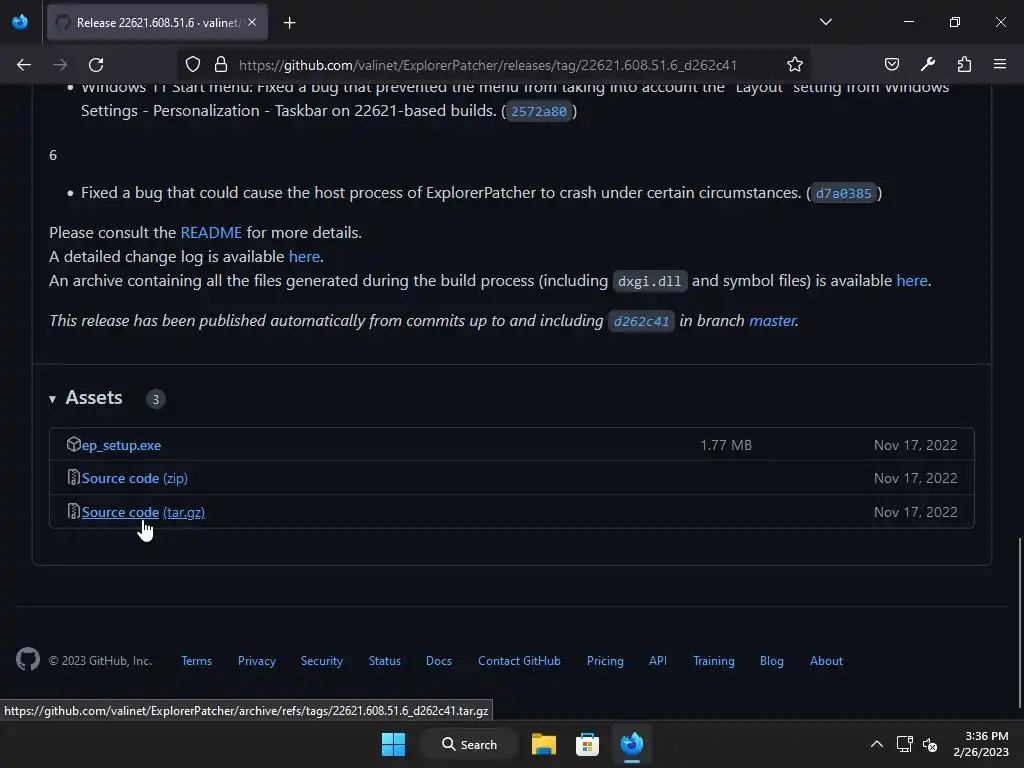Select the Release 22621.608.51.6 tab
The image size is (1024, 768).
click(157, 22)
